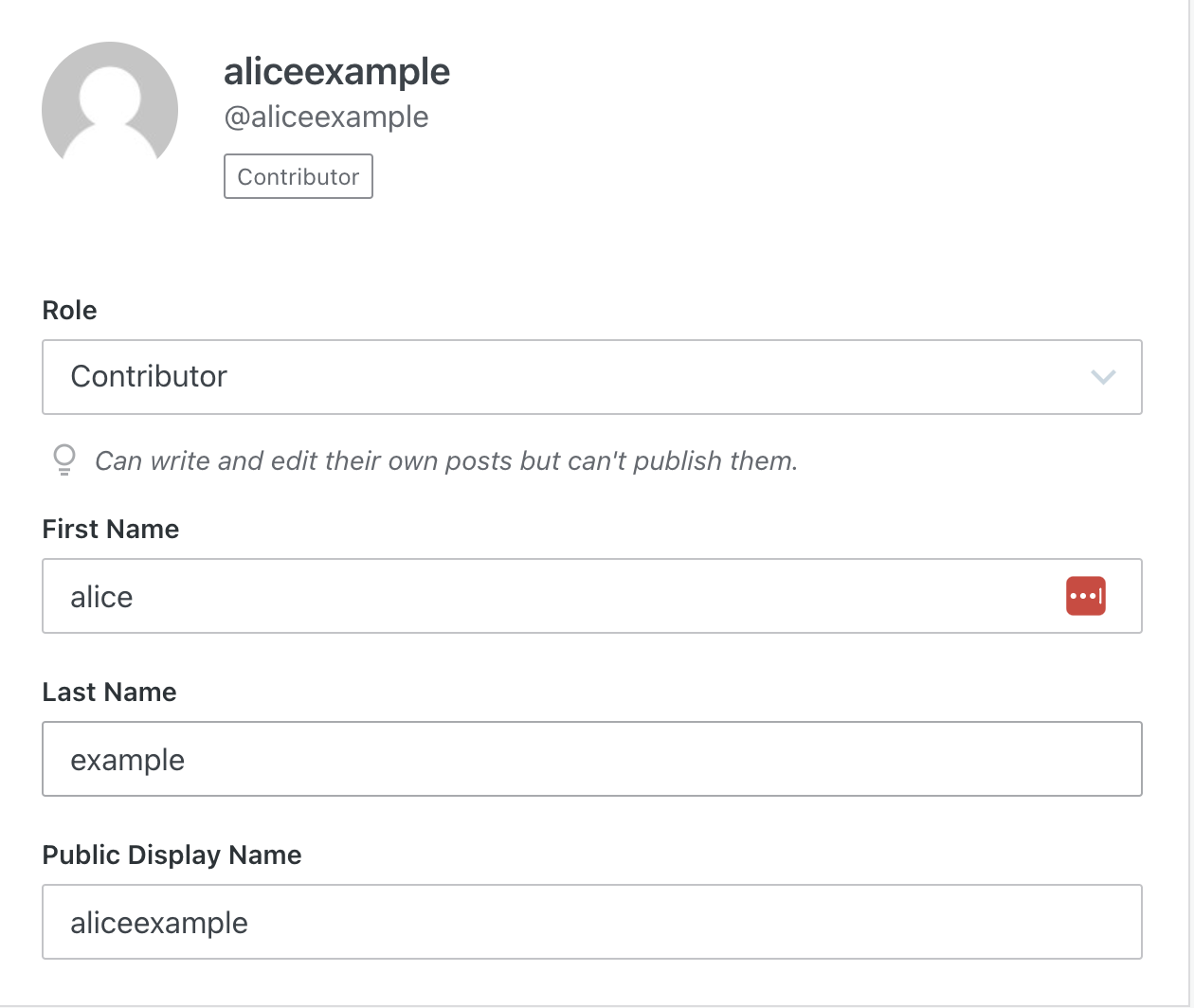Click the First Name field label
Screen dimensions: 1194x1008
pyautogui.click(x=111, y=529)
